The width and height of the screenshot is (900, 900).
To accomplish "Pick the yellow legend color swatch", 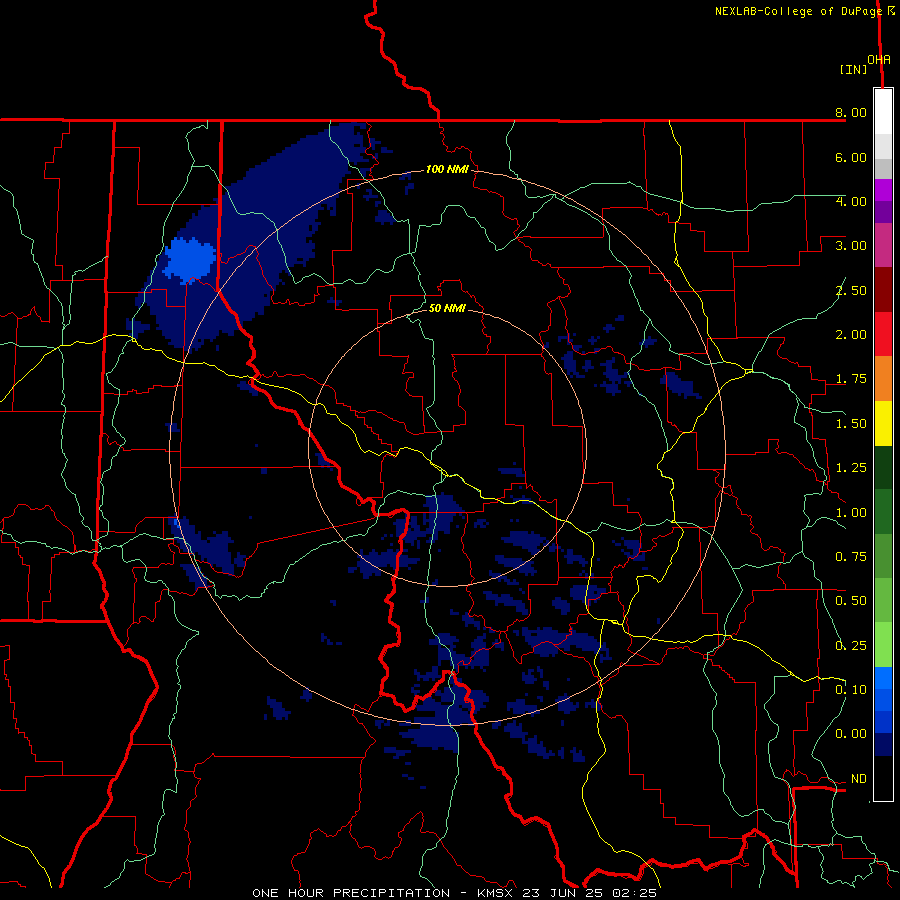I will pos(883,423).
